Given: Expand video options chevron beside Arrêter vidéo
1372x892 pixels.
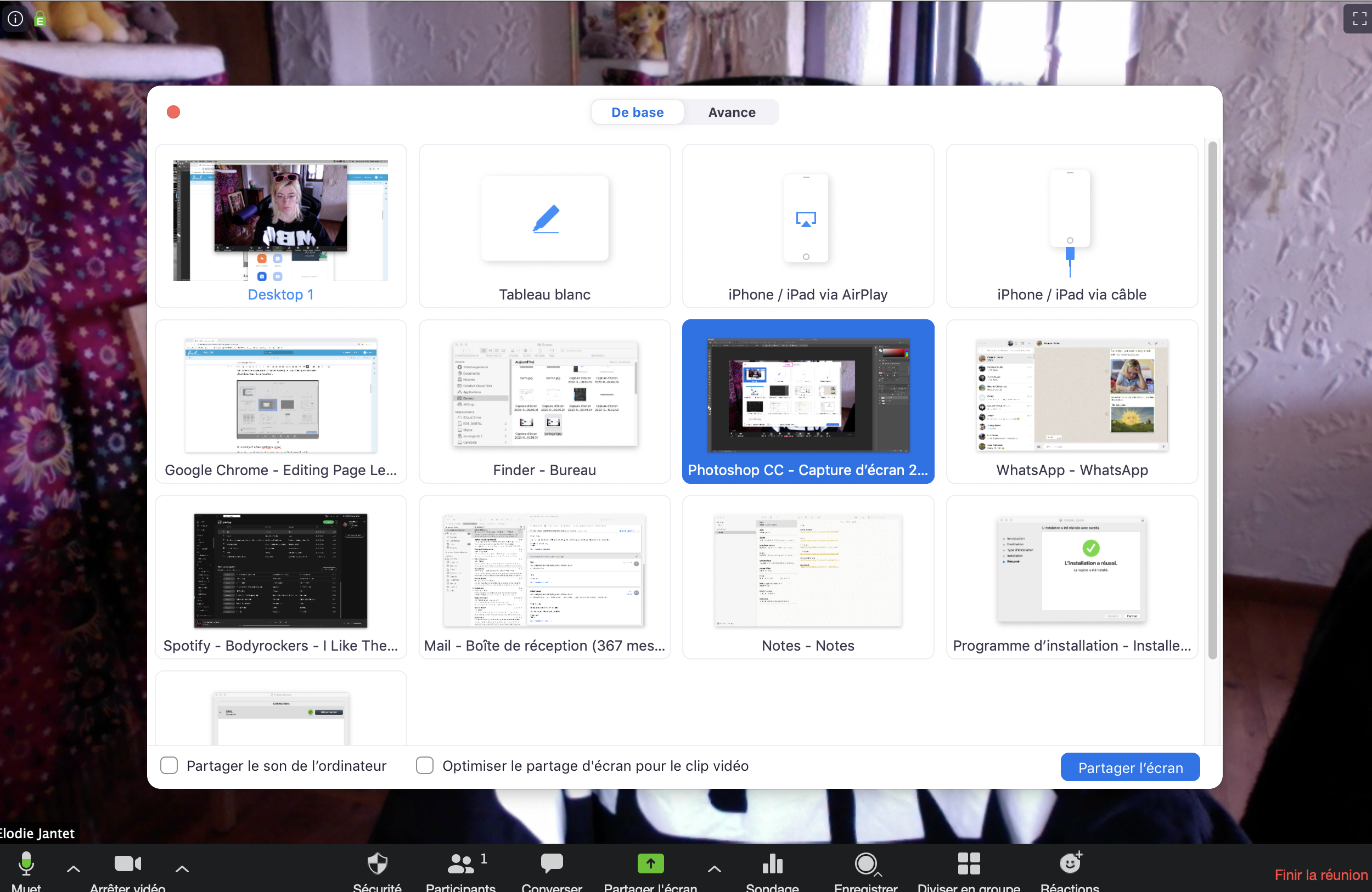Looking at the screenshot, I should pos(182,868).
